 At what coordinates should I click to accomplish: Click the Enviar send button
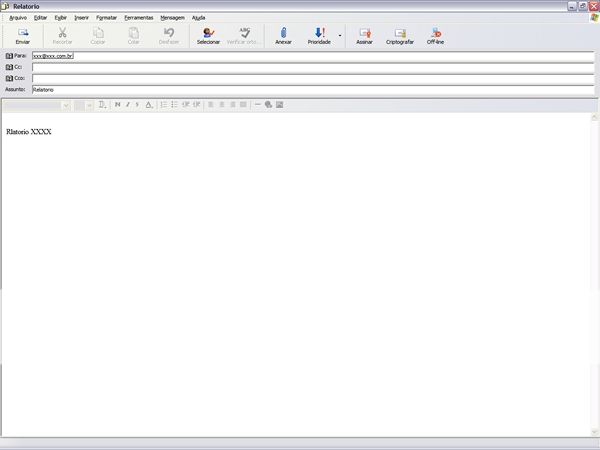(23, 36)
